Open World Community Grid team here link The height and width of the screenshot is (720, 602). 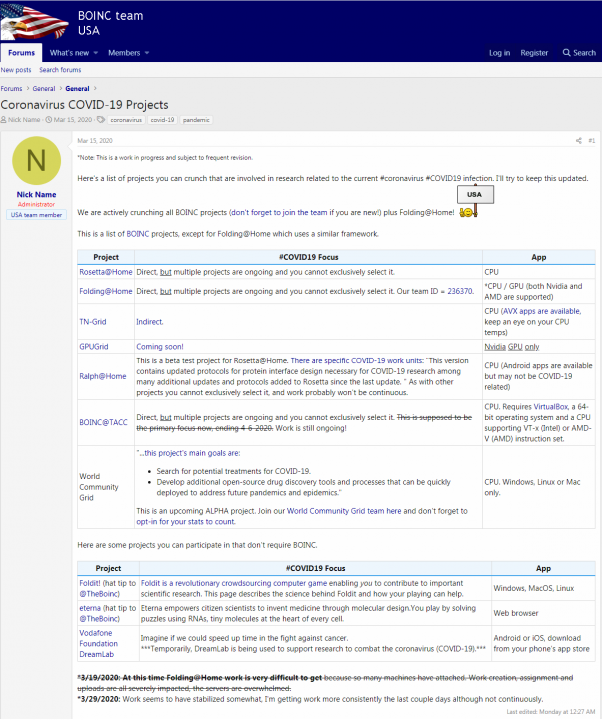click(344, 511)
